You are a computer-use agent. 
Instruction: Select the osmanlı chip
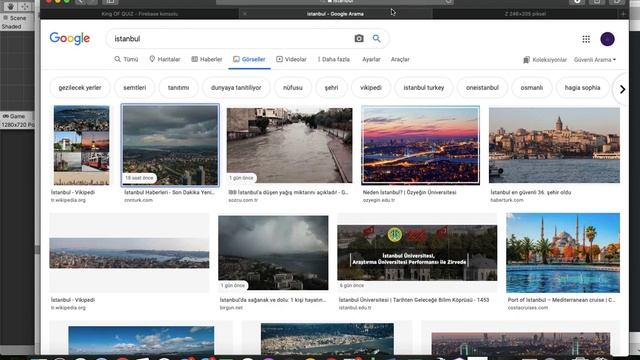point(531,88)
